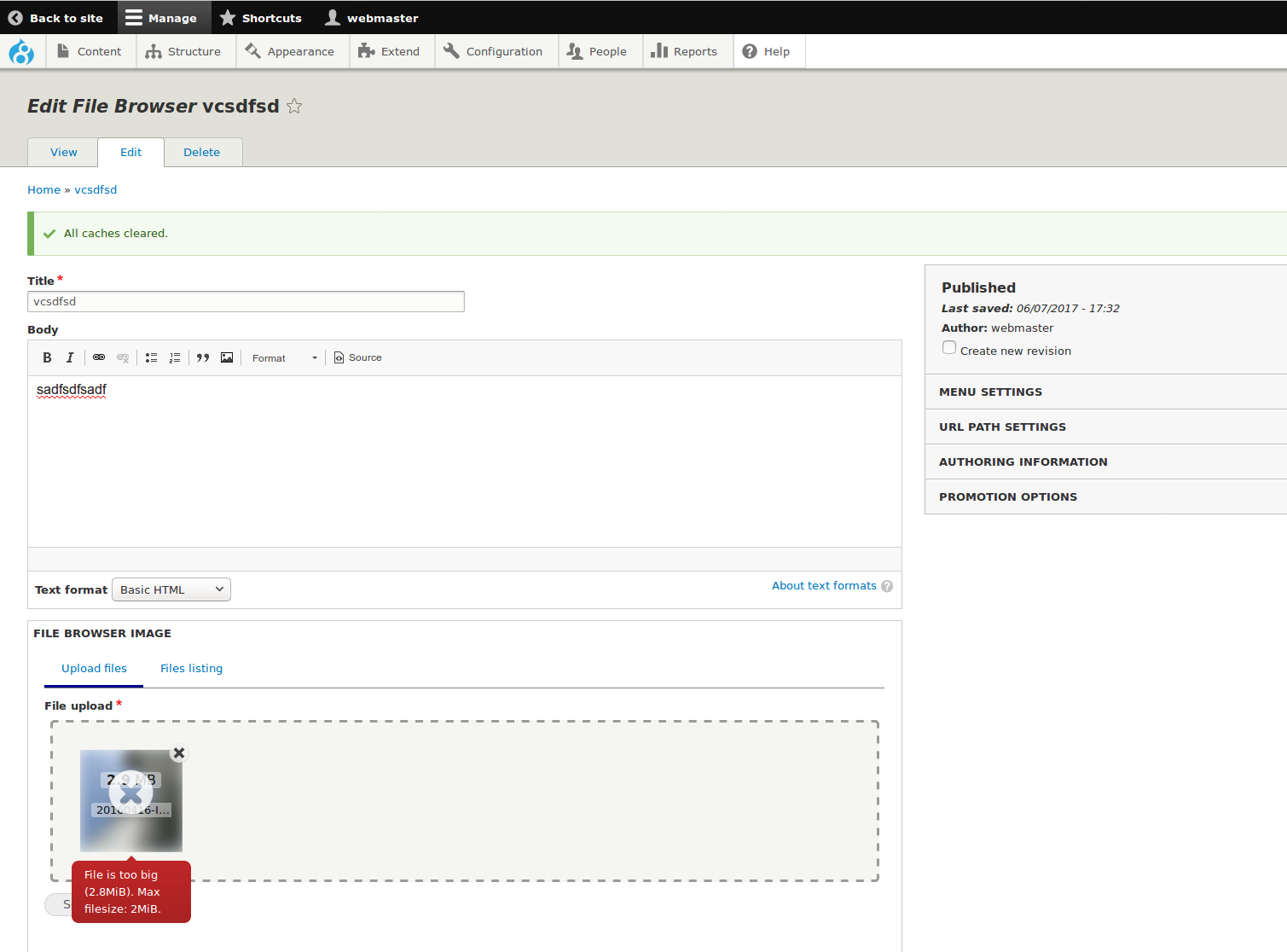This screenshot has width=1287, height=952.
Task: Toggle bold formatting in the Body editor
Action: pos(47,357)
